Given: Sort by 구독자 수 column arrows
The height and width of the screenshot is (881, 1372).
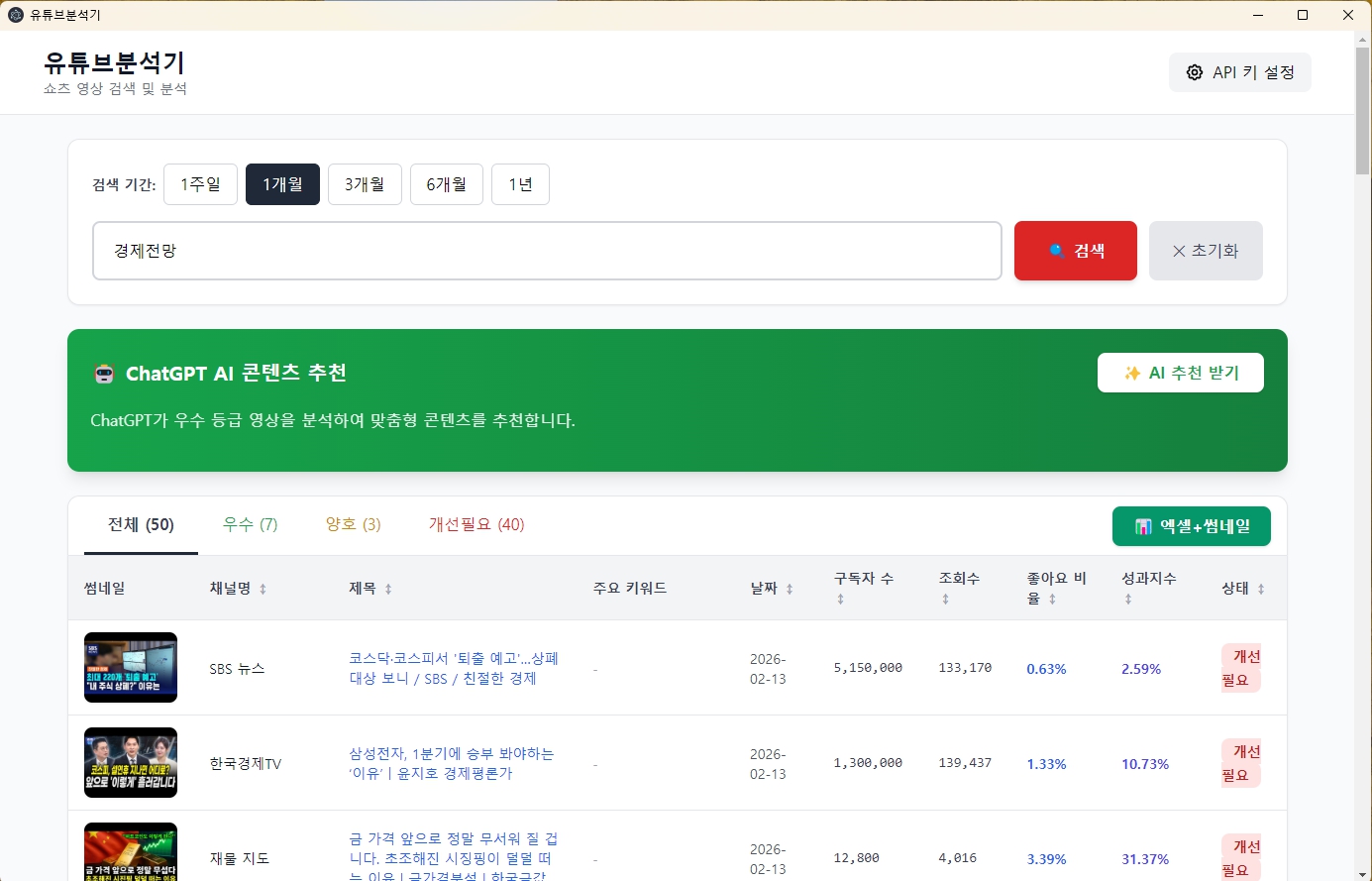Looking at the screenshot, I should pos(840,599).
